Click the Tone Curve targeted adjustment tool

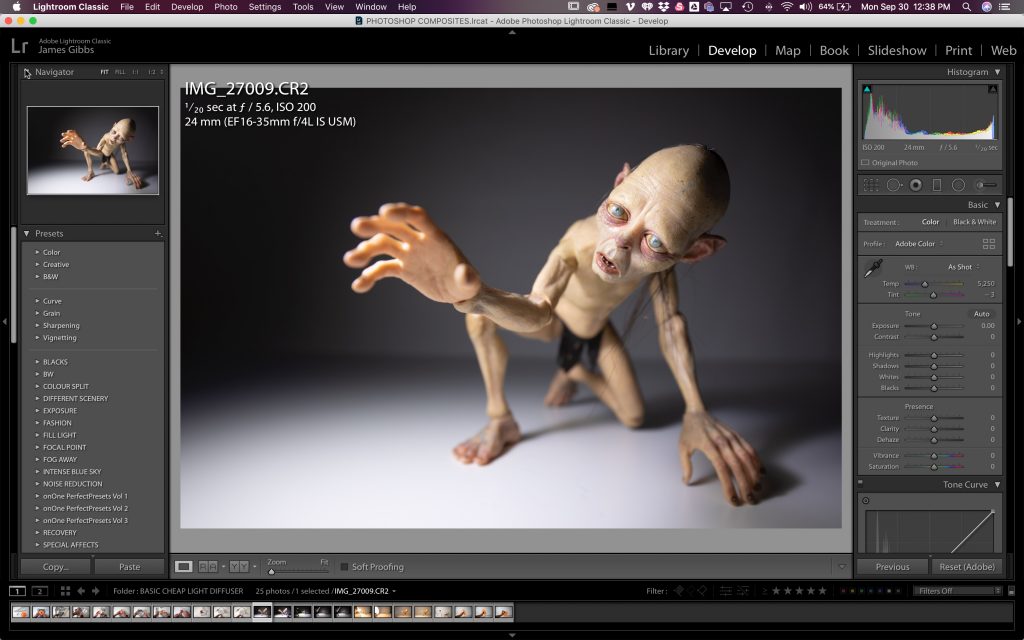[x=866, y=501]
